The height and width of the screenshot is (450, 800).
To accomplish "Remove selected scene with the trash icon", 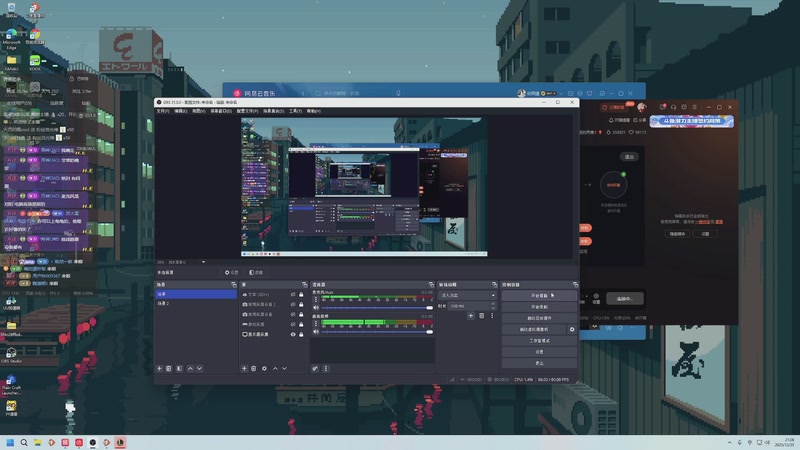I will click(168, 368).
